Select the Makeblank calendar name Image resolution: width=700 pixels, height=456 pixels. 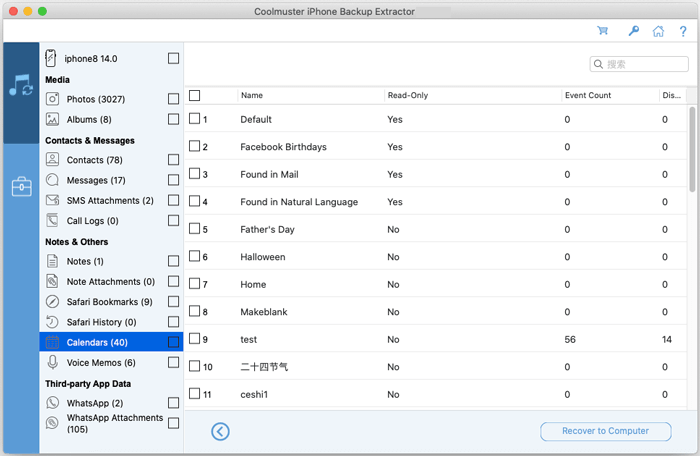[264, 312]
